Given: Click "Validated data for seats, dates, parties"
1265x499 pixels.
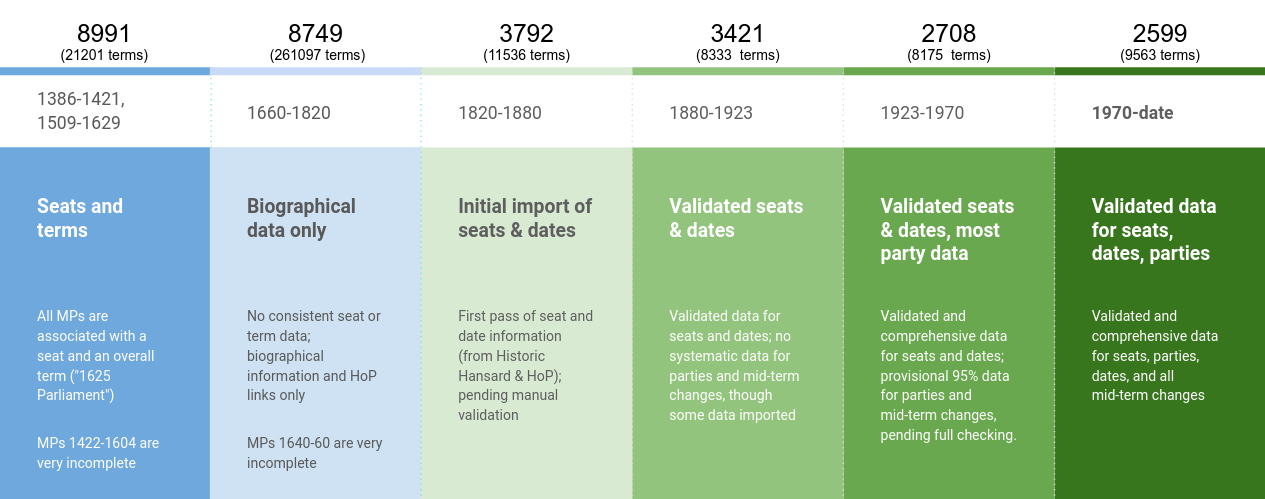Looking at the screenshot, I should point(1154,230).
